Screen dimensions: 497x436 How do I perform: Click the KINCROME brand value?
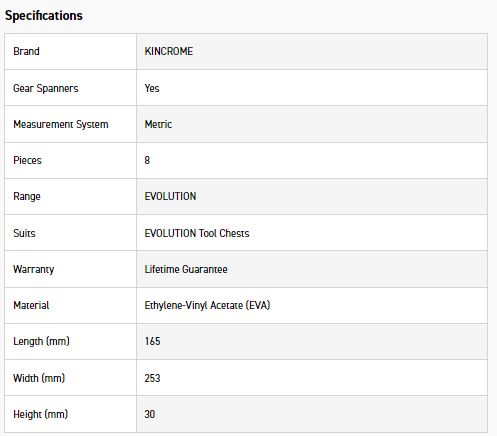tap(169, 51)
